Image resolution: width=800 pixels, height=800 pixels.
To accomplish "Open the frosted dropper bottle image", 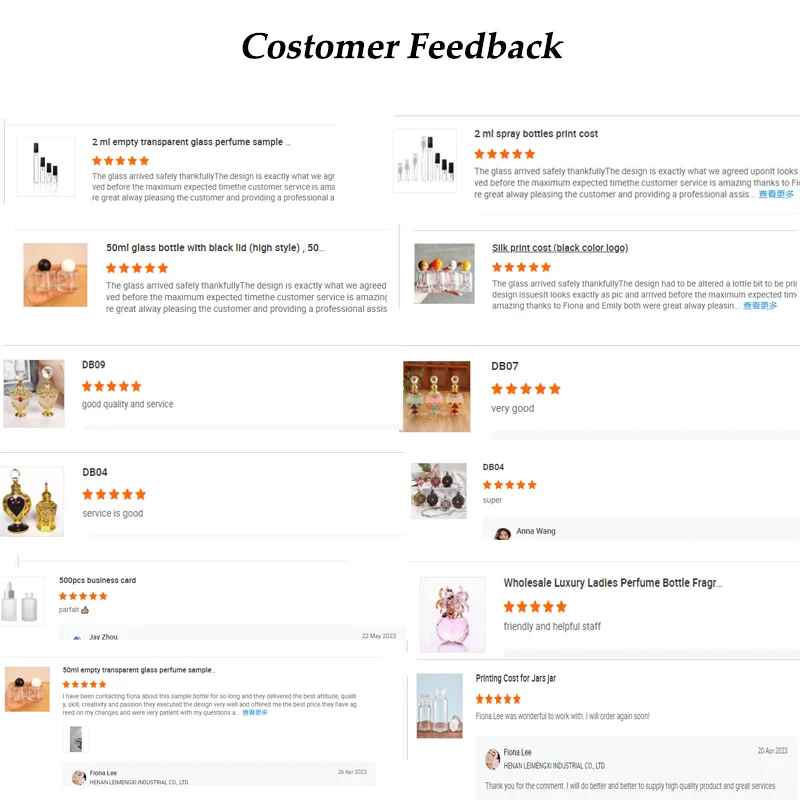I will coord(22,602).
